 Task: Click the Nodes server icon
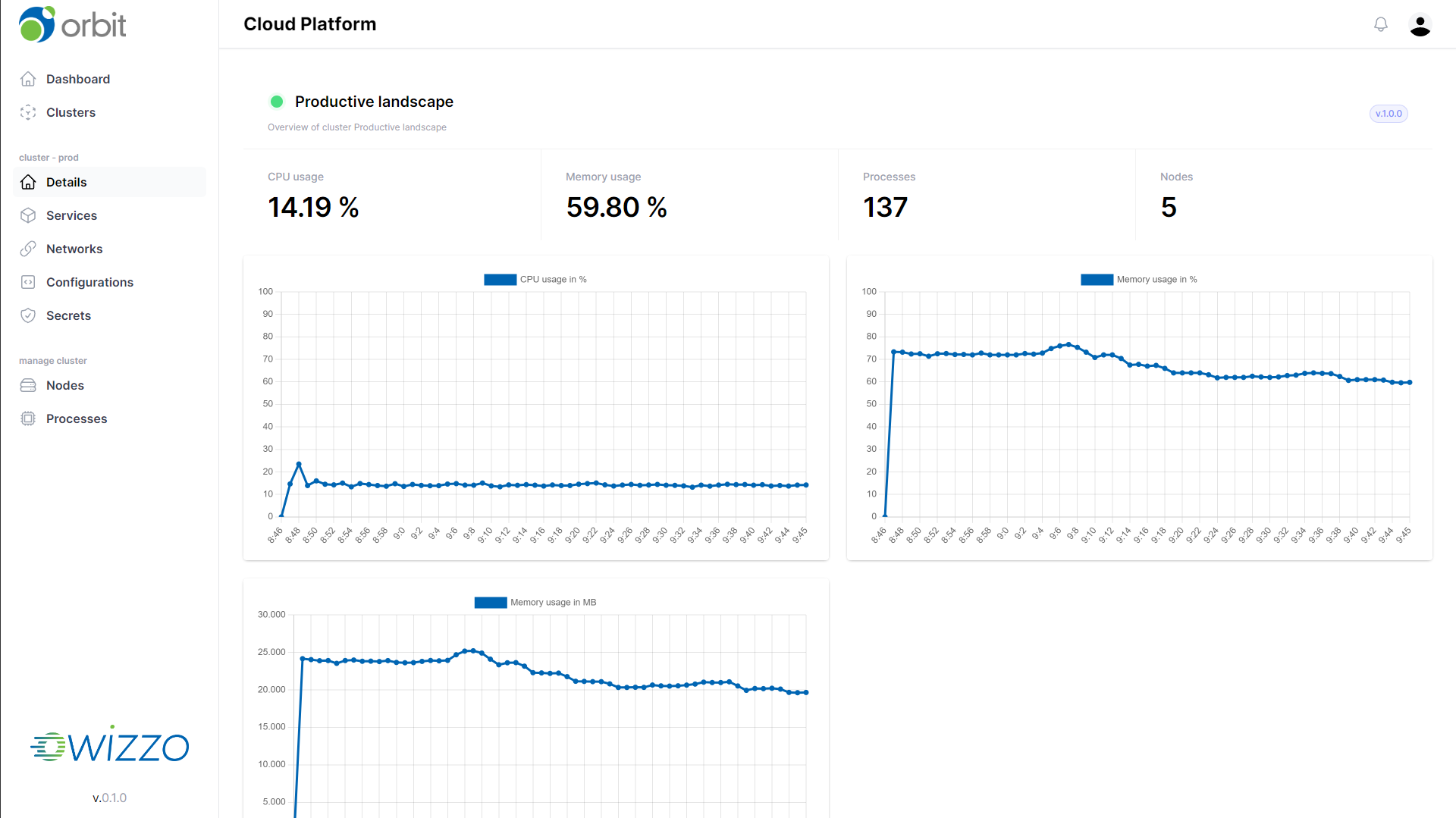[x=28, y=385]
